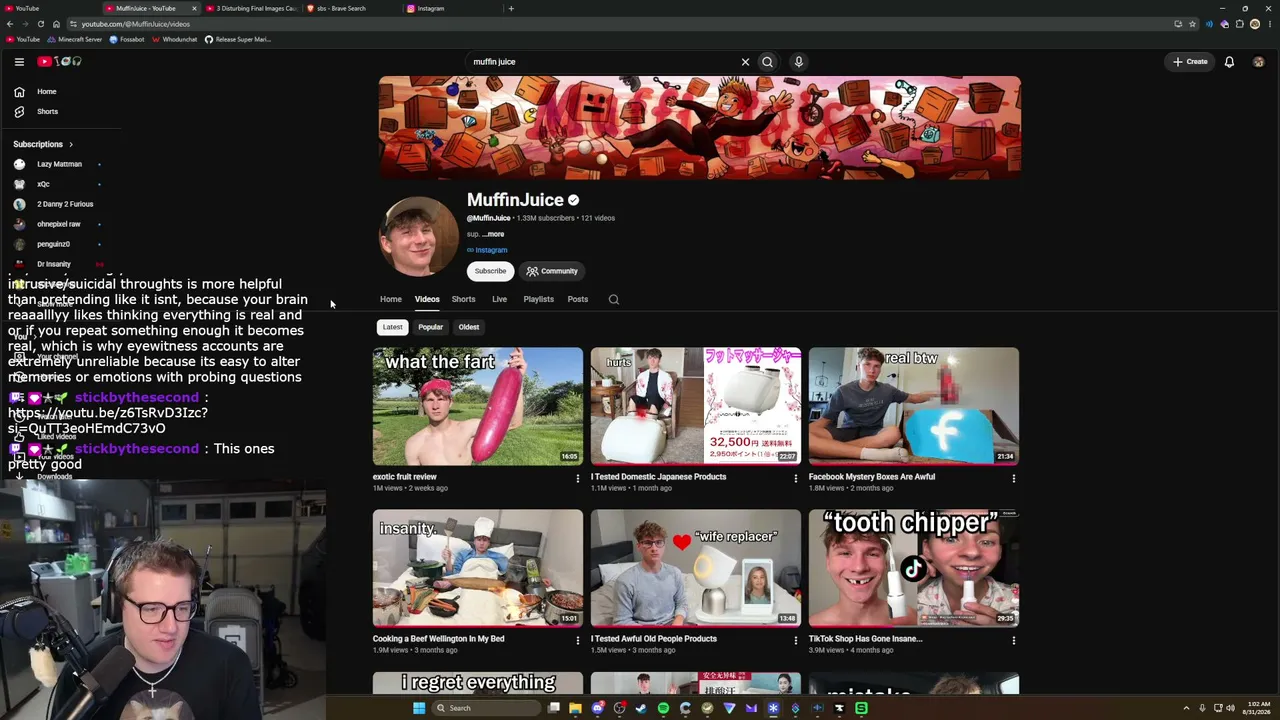This screenshot has height=720, width=1280.
Task: Sort videos by Popular
Action: coord(430,327)
